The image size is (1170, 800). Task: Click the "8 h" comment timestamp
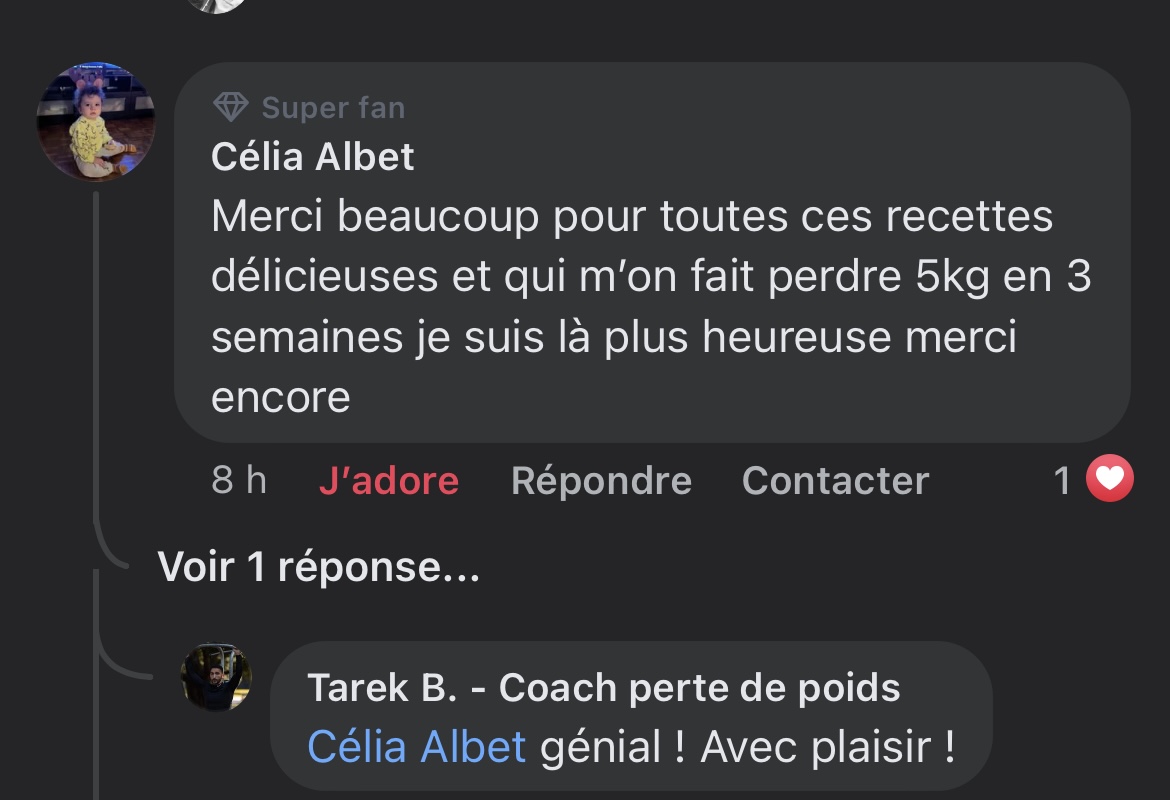(x=239, y=481)
